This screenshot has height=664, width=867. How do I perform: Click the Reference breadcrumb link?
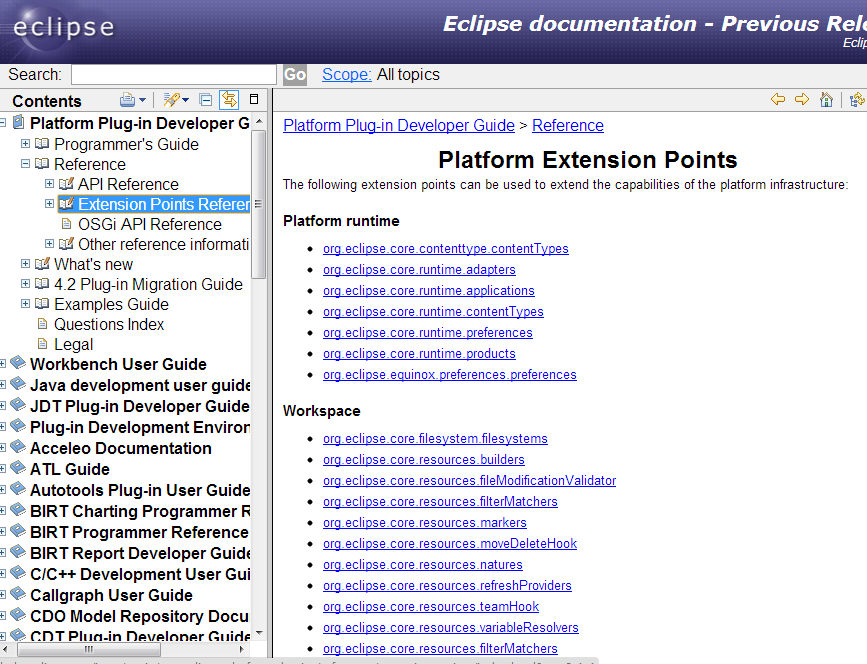(x=568, y=126)
